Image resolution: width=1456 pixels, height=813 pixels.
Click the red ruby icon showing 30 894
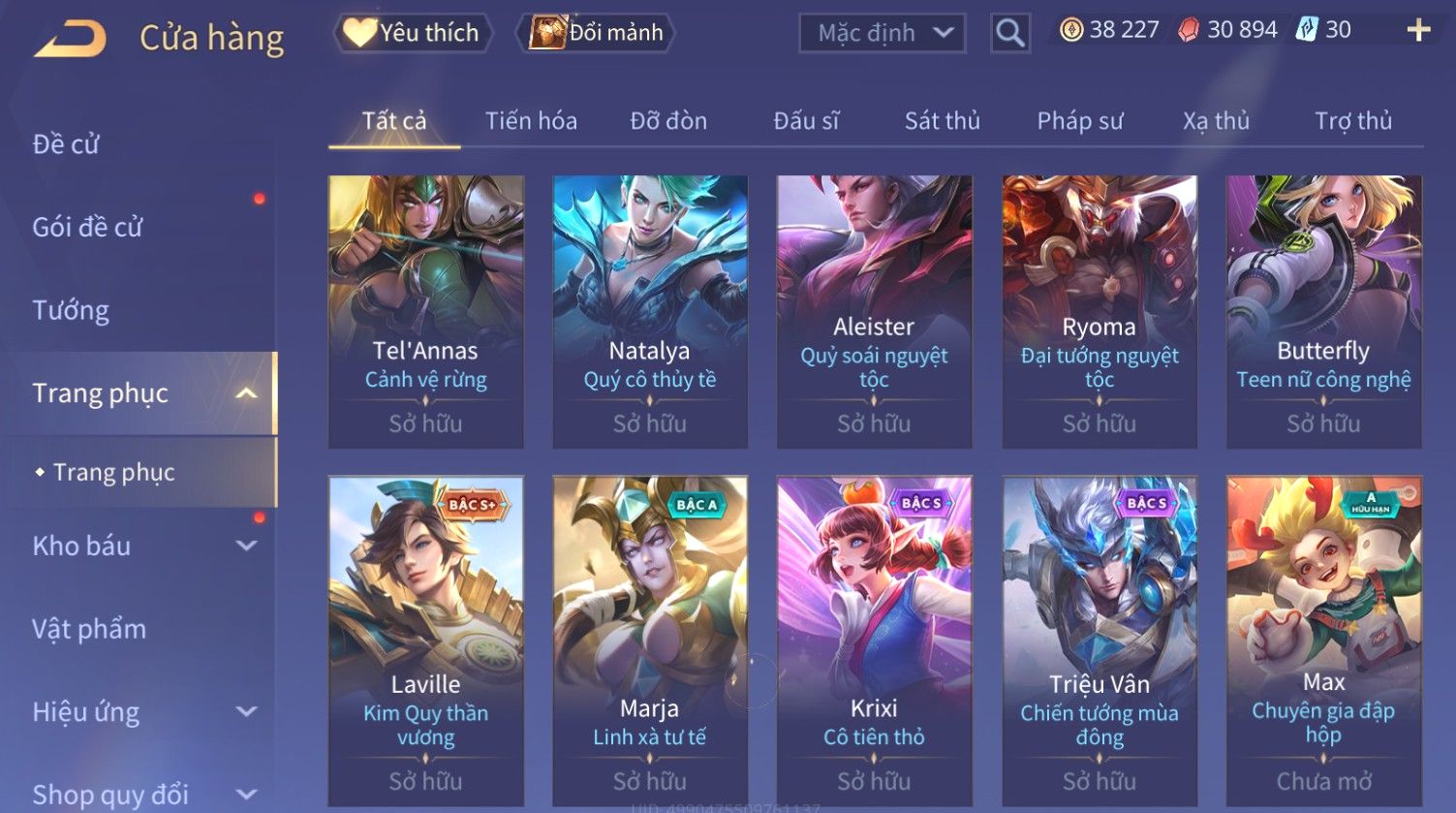pyautogui.click(x=1189, y=30)
